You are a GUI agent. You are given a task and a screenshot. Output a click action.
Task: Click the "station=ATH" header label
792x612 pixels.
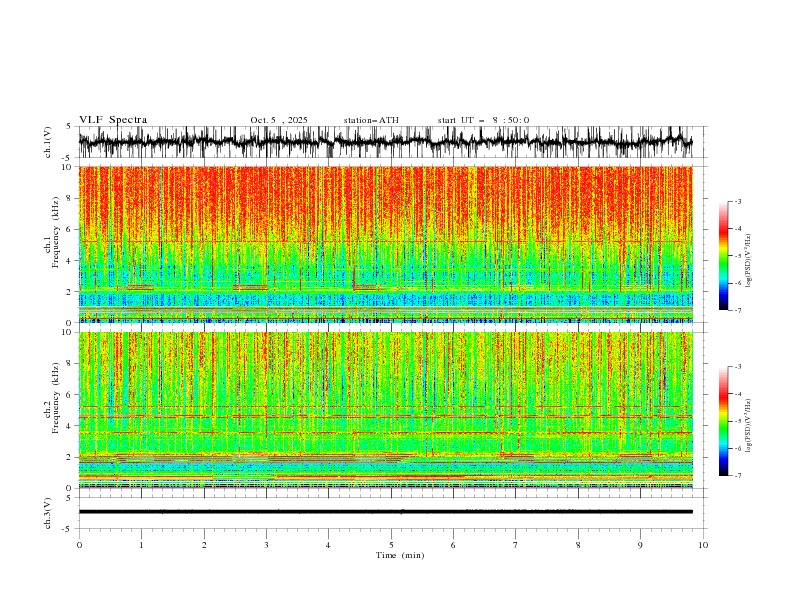tap(371, 120)
